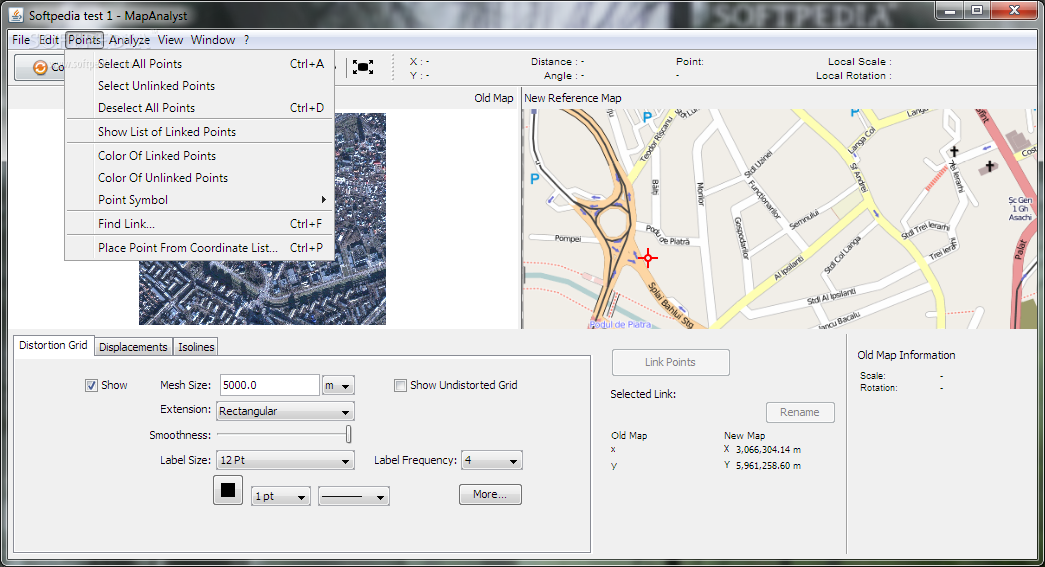This screenshot has width=1045, height=567.
Task: Expand the Point Symbol submenu
Action: [199, 200]
